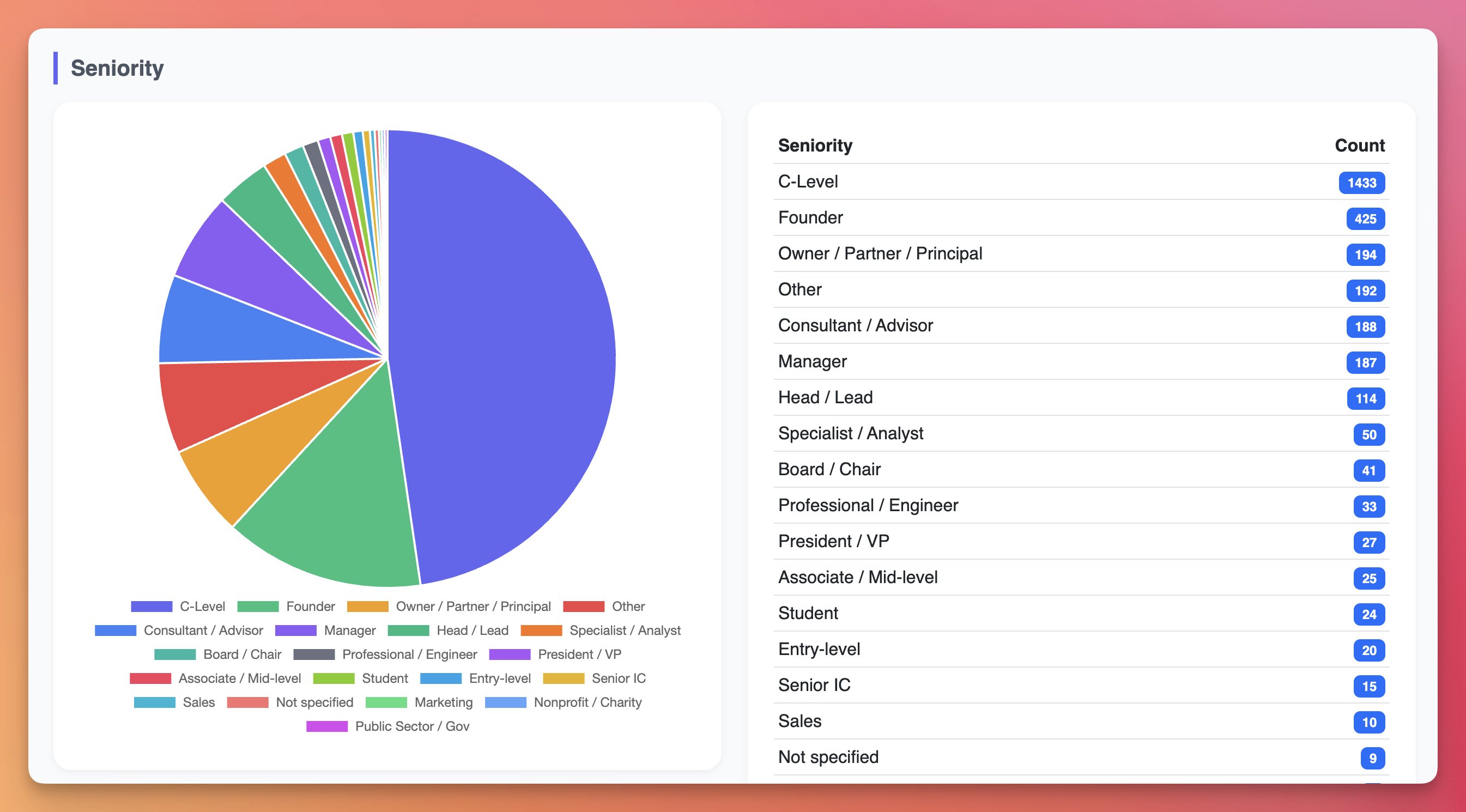
Task: Click the Count column header
Action: point(1359,145)
